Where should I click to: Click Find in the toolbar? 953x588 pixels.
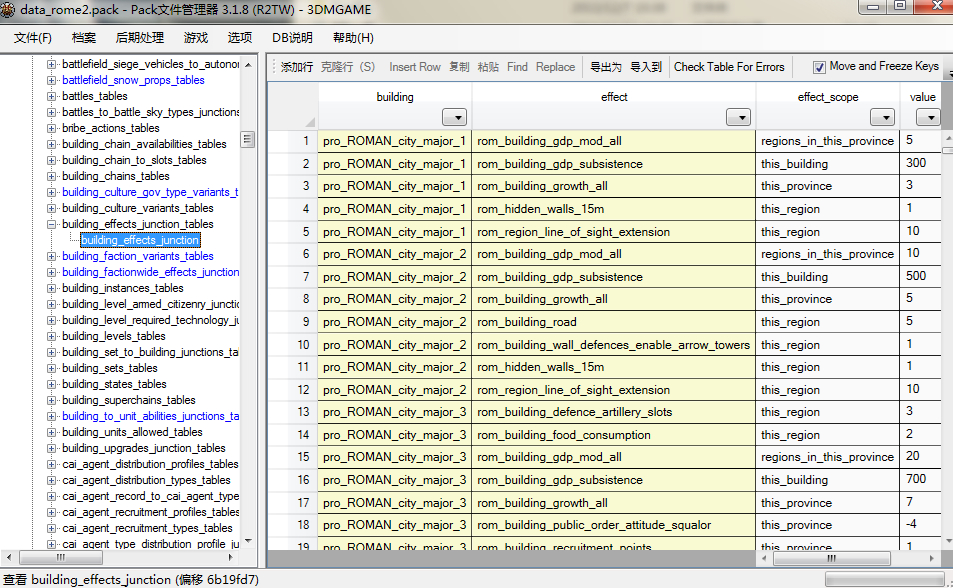(517, 67)
